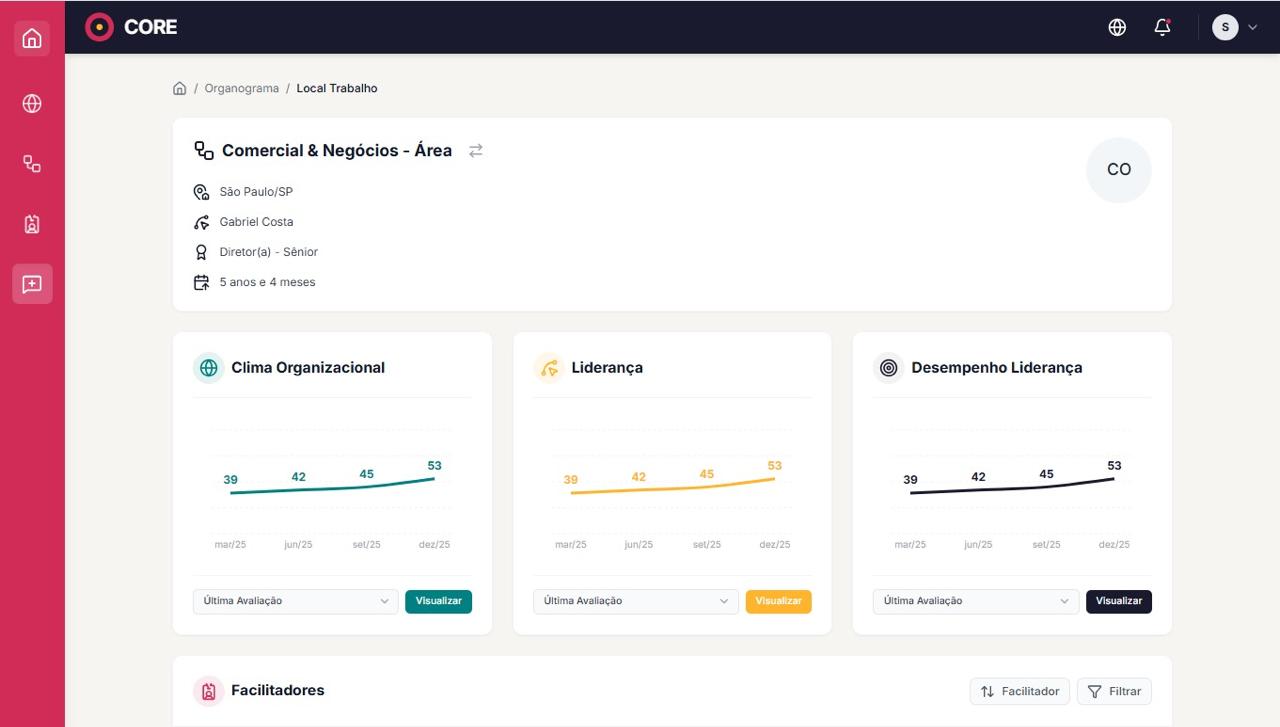Open the globe icon in the sidebar
This screenshot has width=1280, height=727.
click(x=32, y=104)
